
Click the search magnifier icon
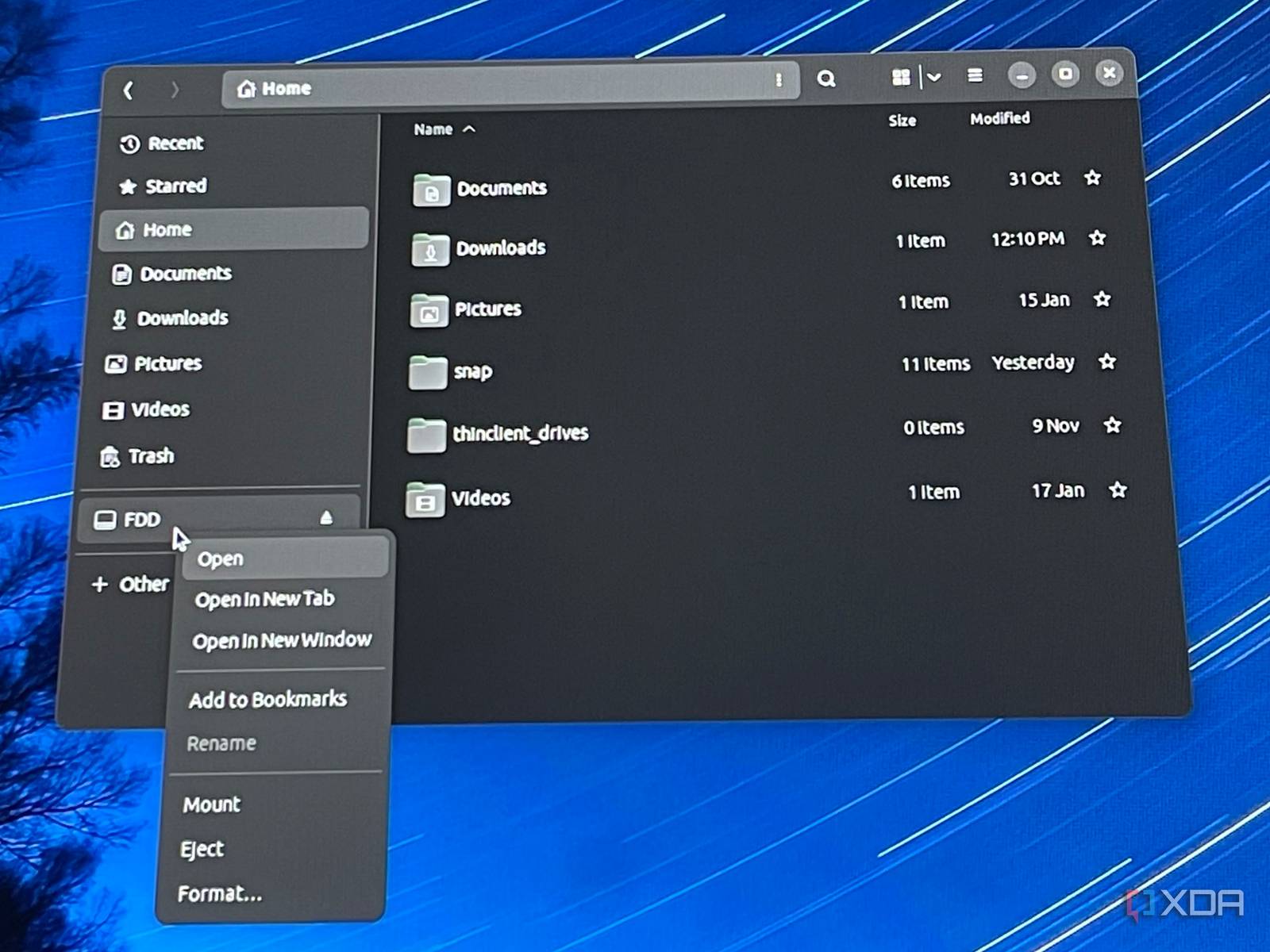(x=826, y=79)
